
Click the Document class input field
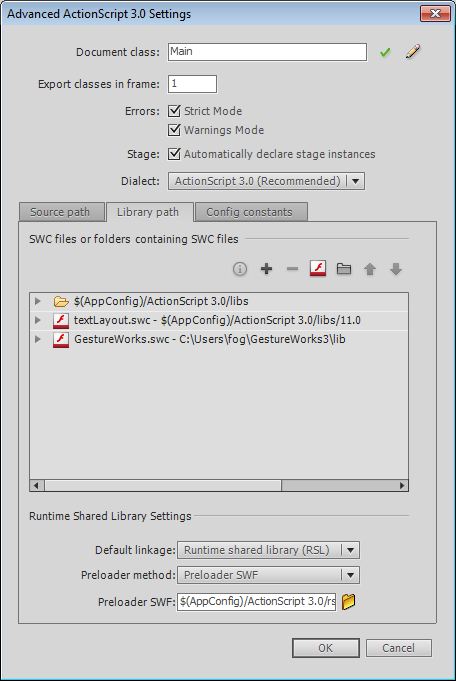point(267,52)
